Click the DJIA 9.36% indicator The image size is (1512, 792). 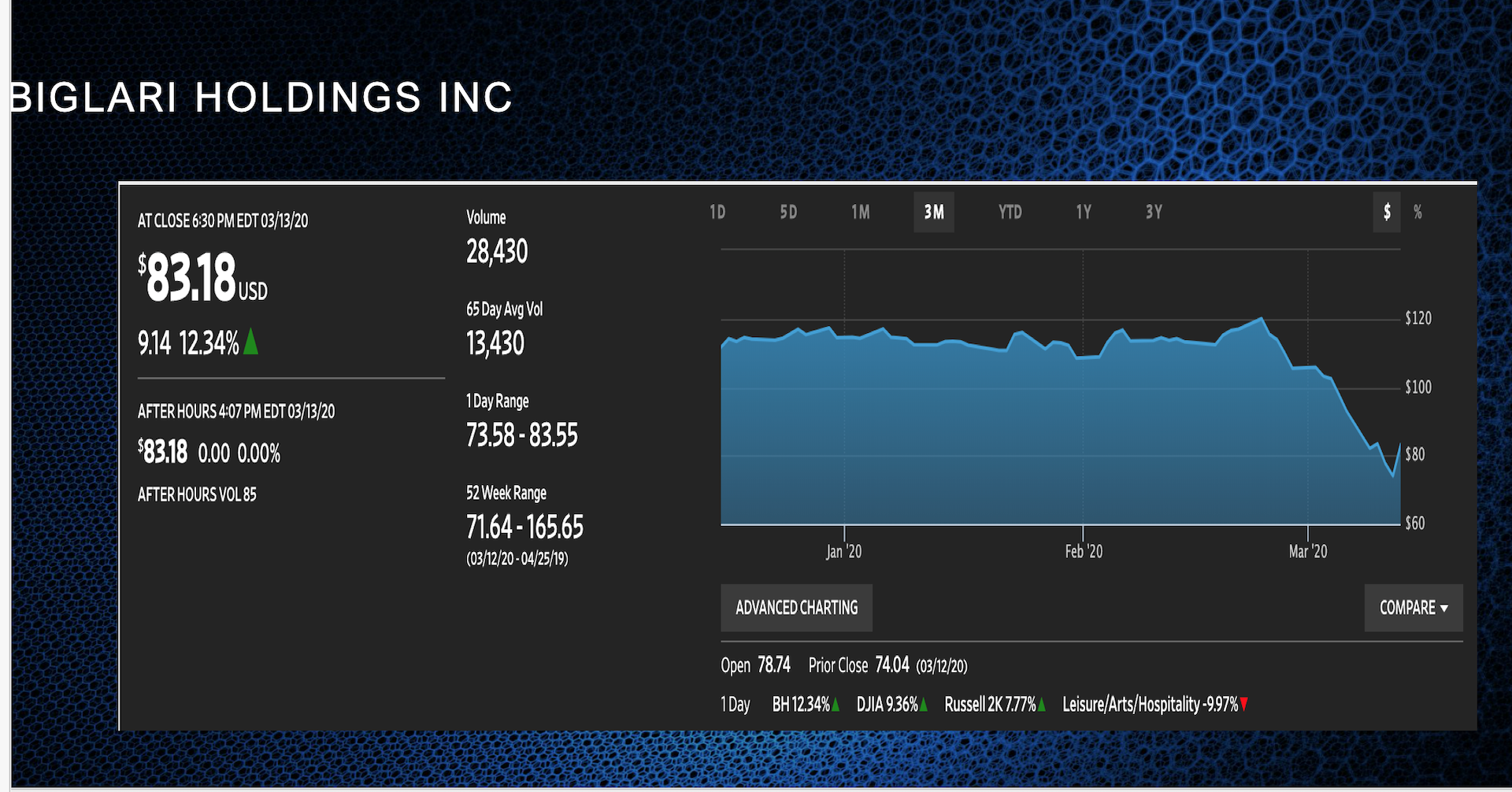(x=892, y=705)
